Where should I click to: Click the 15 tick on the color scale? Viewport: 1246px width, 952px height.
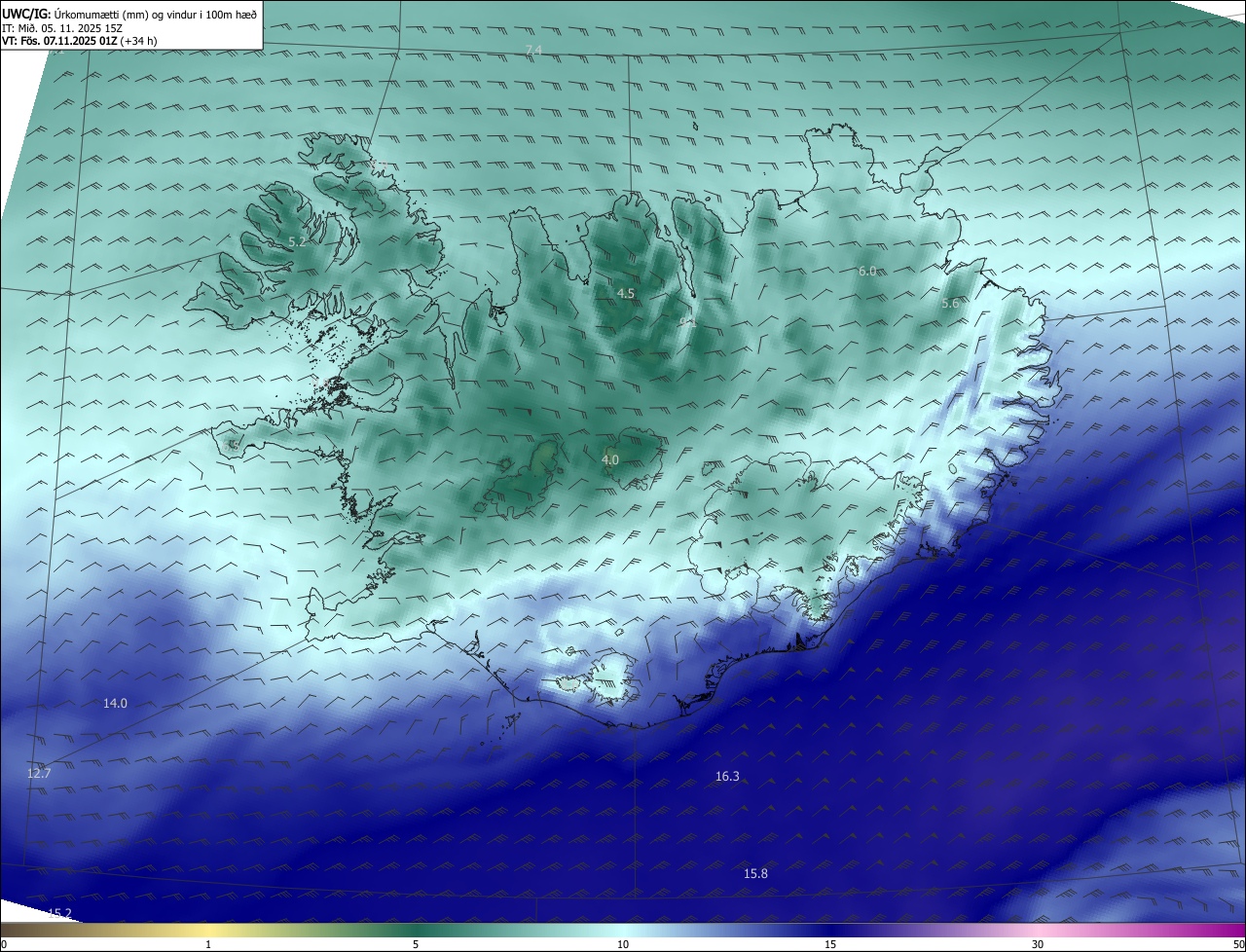pyautogui.click(x=830, y=944)
